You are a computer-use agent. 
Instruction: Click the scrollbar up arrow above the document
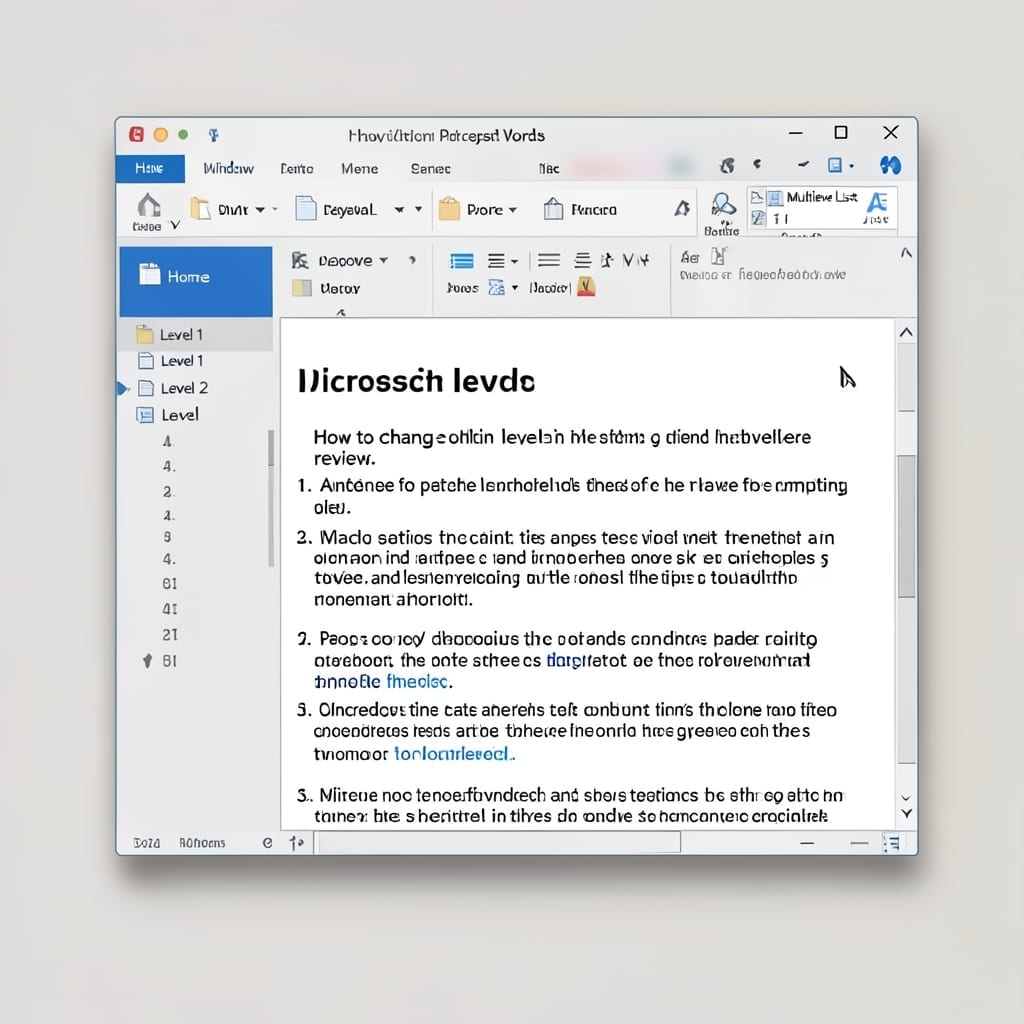tap(906, 332)
